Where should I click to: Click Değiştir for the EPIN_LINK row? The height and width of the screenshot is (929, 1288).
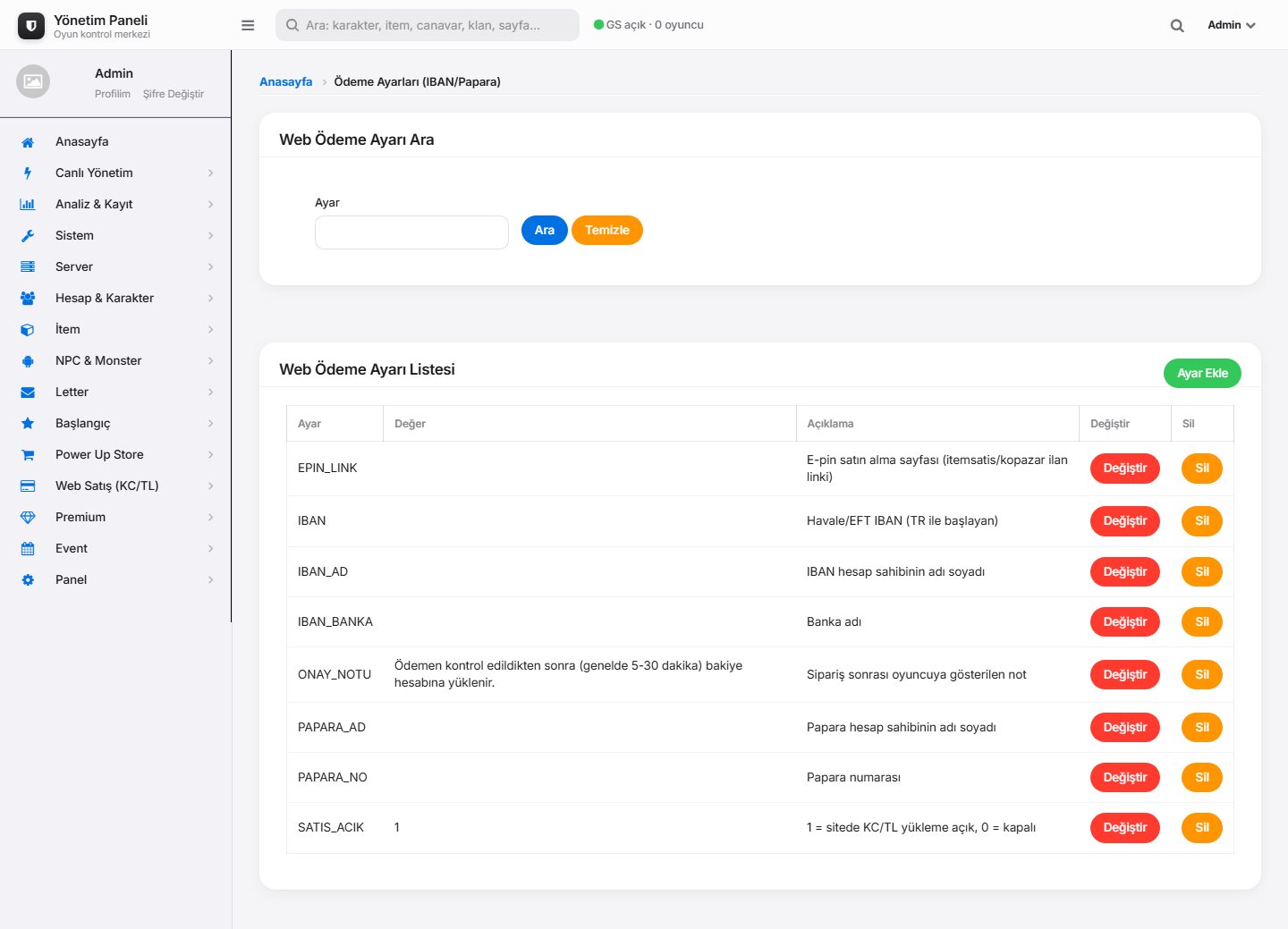click(1125, 469)
